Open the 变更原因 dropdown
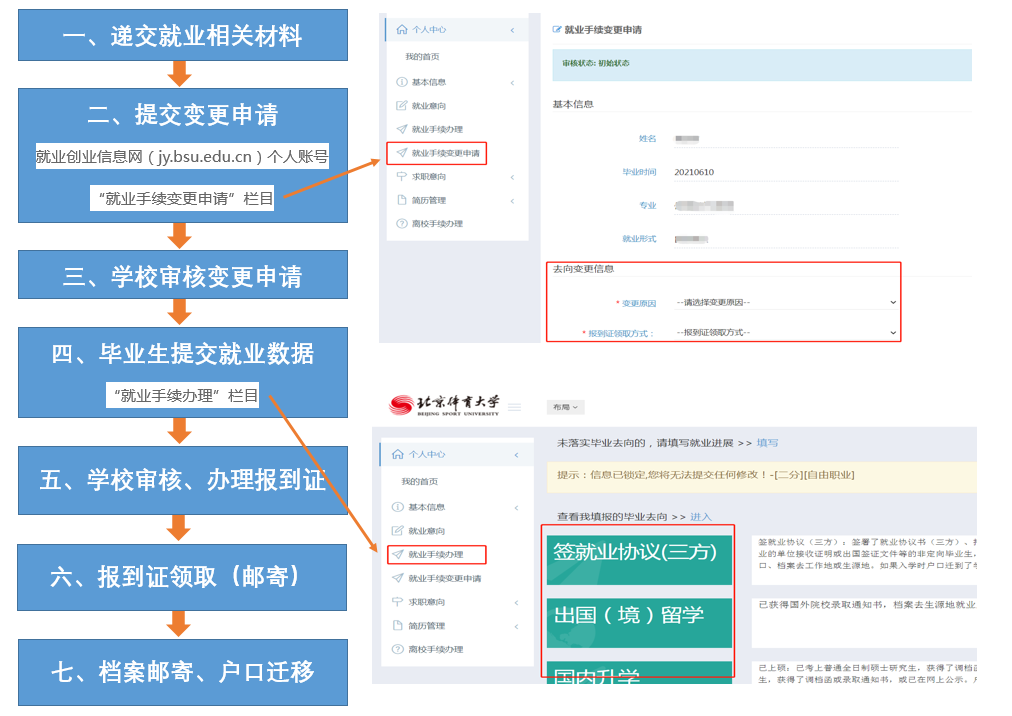The width and height of the screenshot is (1012, 716). pos(785,302)
